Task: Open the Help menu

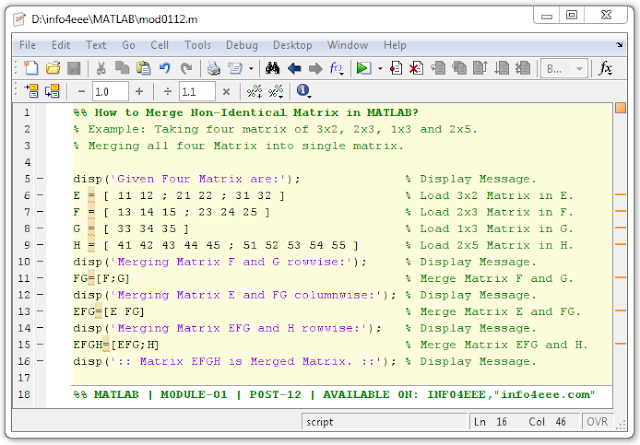Action: (395, 45)
